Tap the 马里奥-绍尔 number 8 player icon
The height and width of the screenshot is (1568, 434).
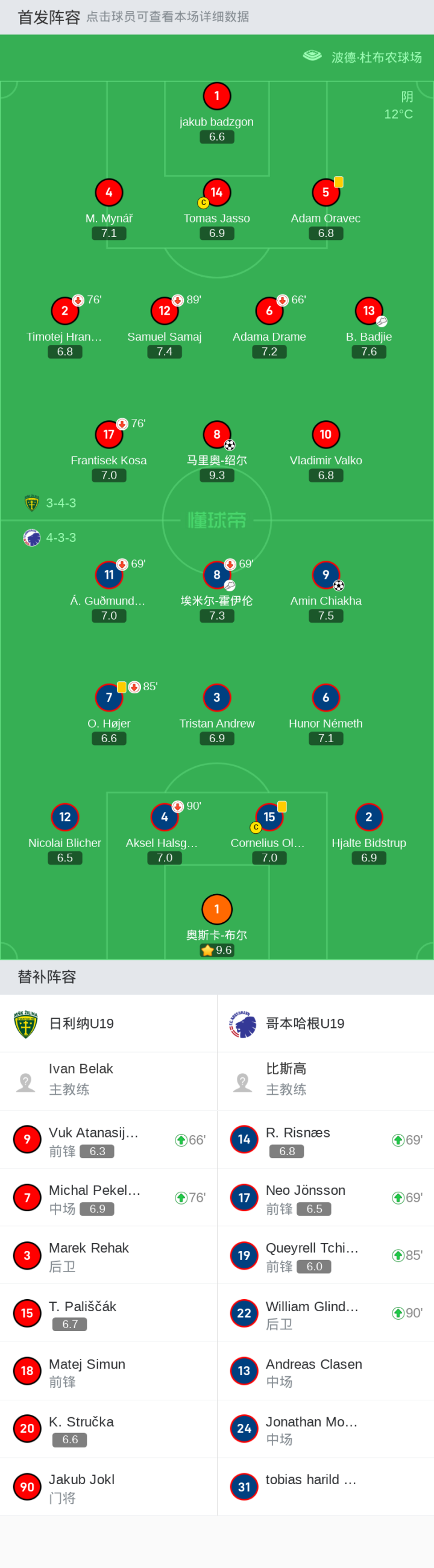click(216, 435)
